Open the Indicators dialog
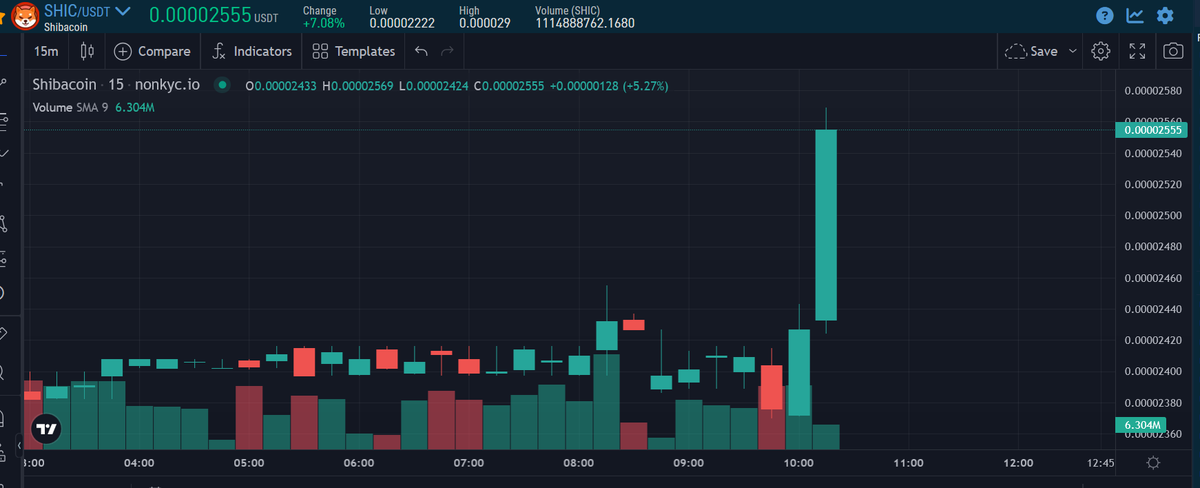 coord(252,51)
